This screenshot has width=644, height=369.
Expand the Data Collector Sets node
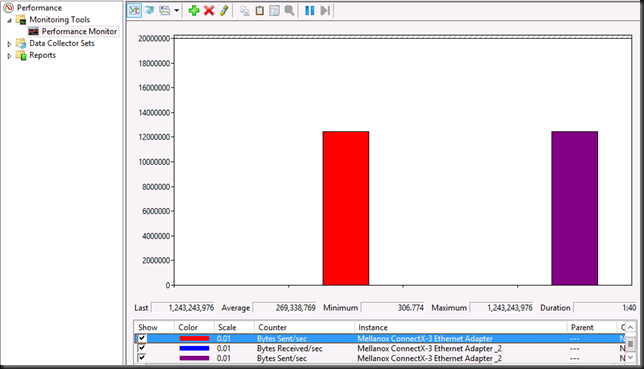click(x=9, y=44)
